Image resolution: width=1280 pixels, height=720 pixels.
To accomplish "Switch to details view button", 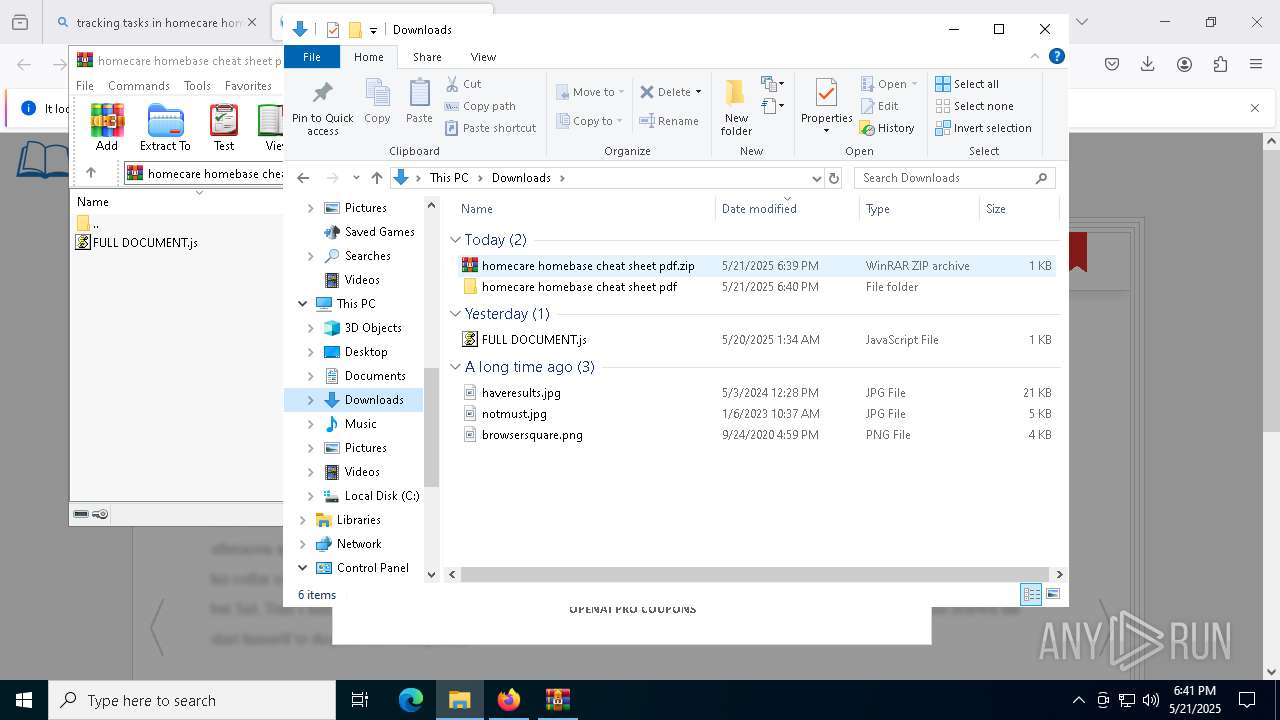I will pos(1031,594).
